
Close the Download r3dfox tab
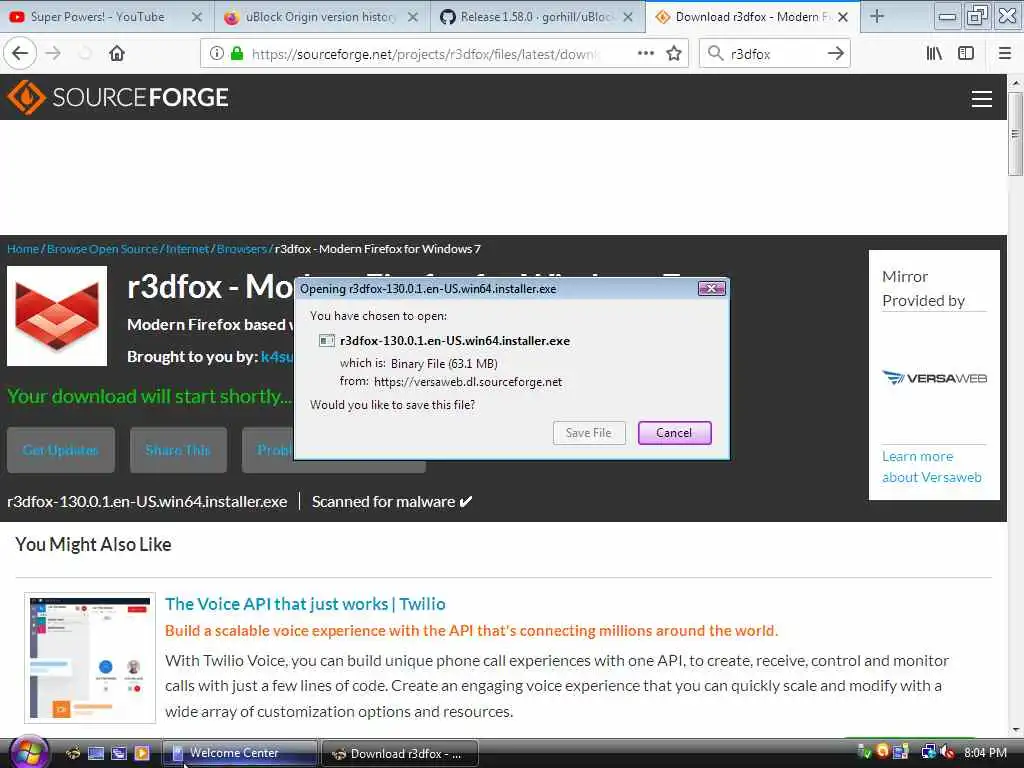click(843, 17)
